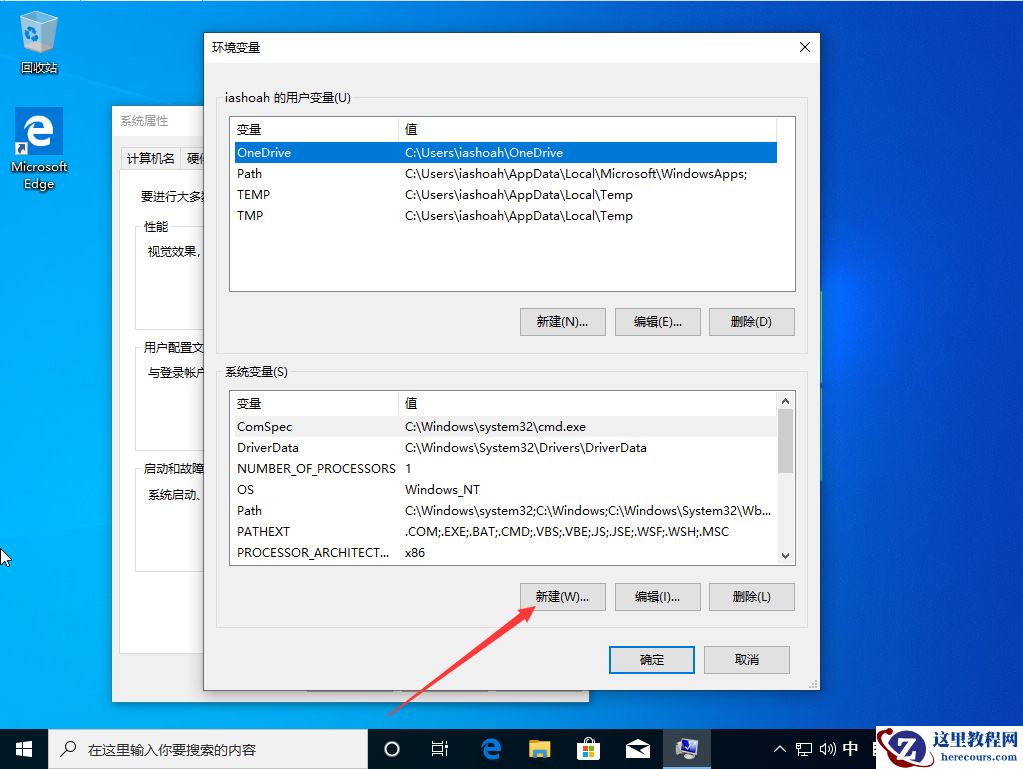
Task: Click the network status icon in tray
Action: pos(803,748)
